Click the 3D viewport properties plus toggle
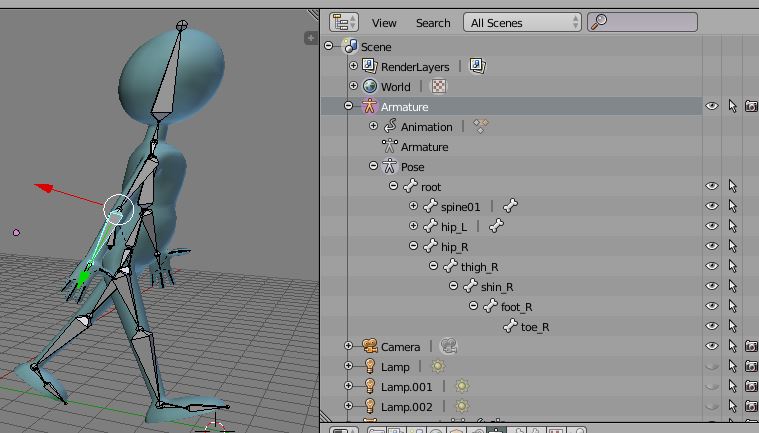759x433 pixels. coord(311,38)
